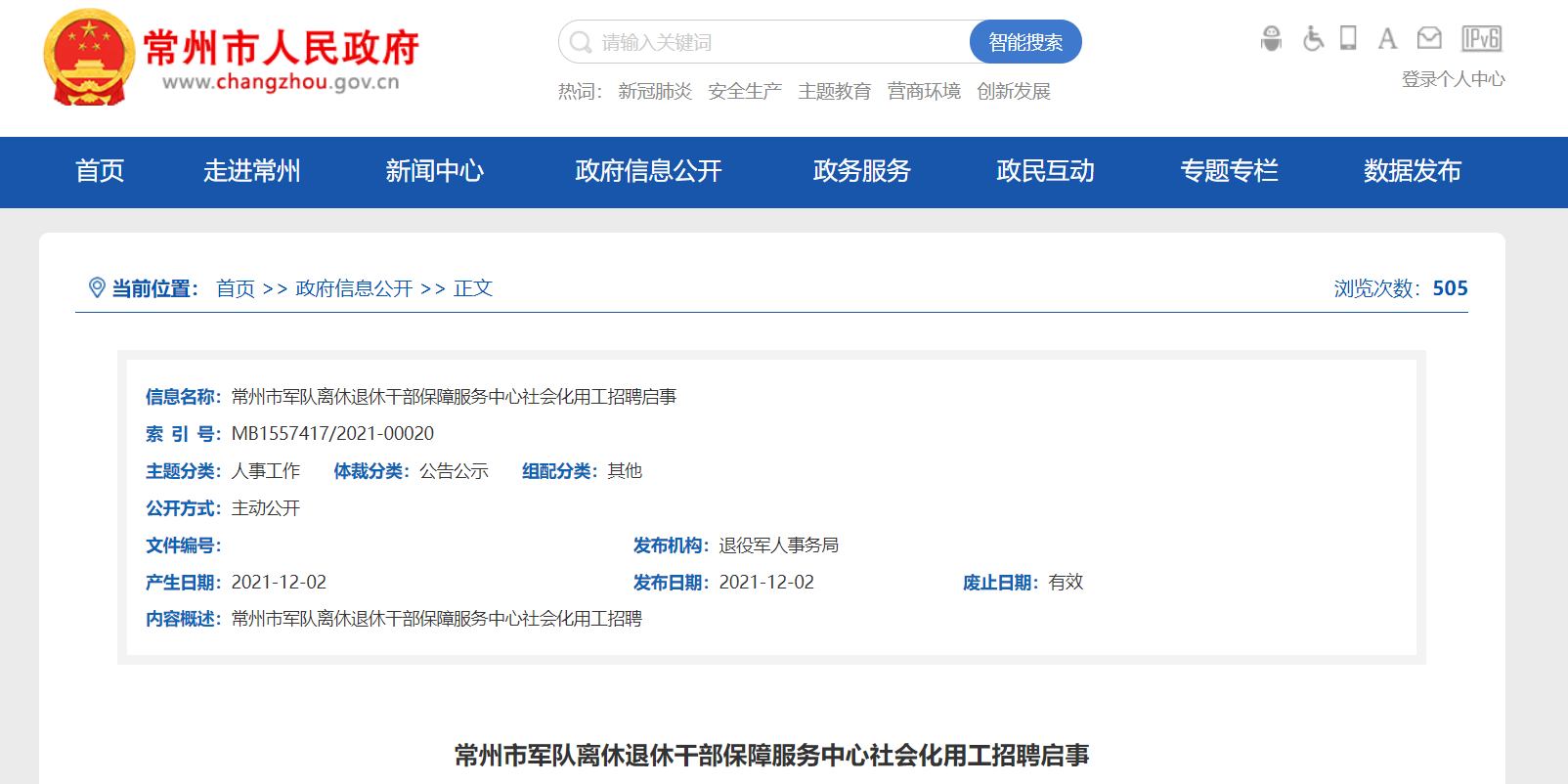1568x784 pixels.
Task: Click hot word 营商环境
Action: tap(924, 91)
